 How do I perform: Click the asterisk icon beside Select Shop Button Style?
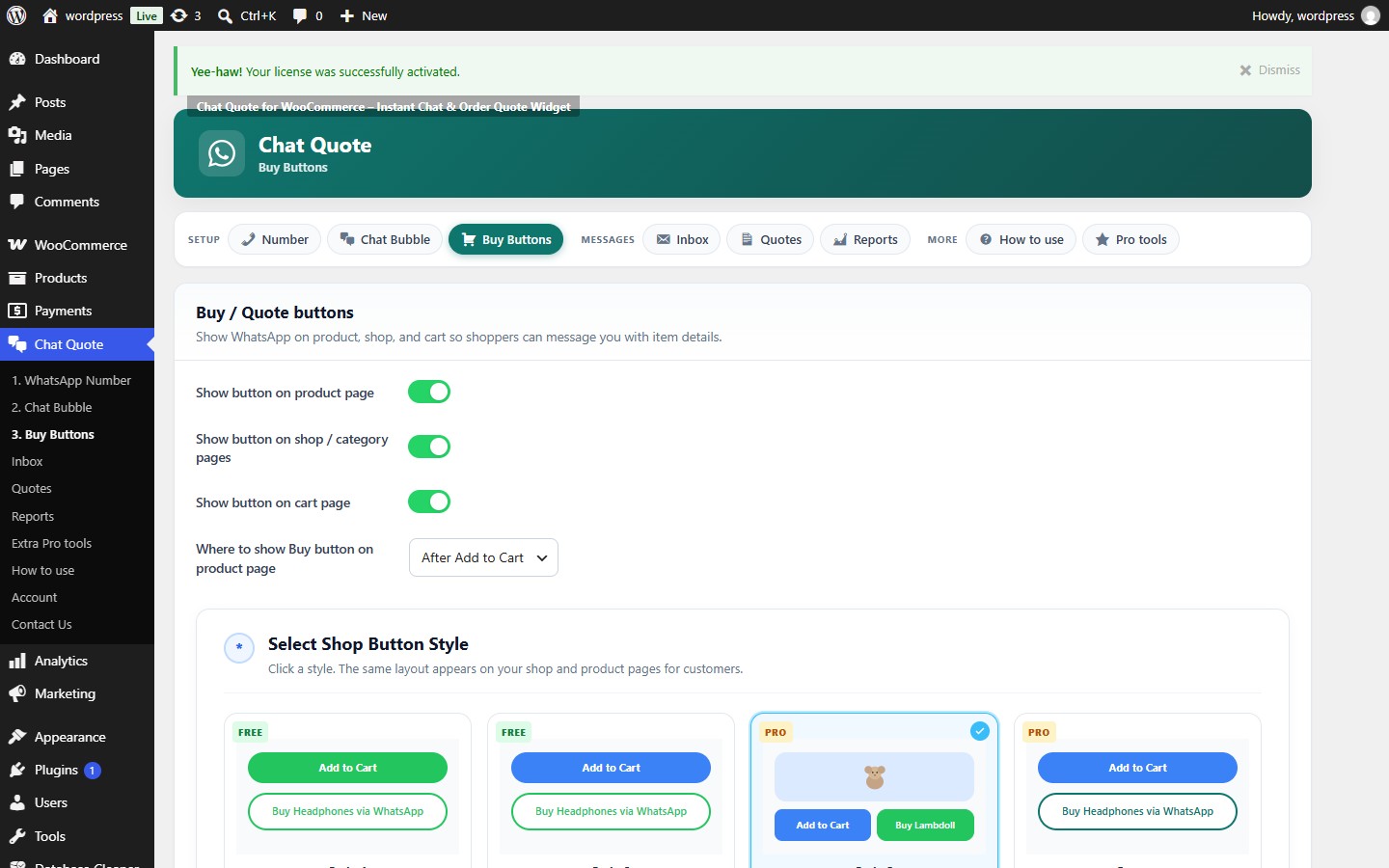coord(239,648)
